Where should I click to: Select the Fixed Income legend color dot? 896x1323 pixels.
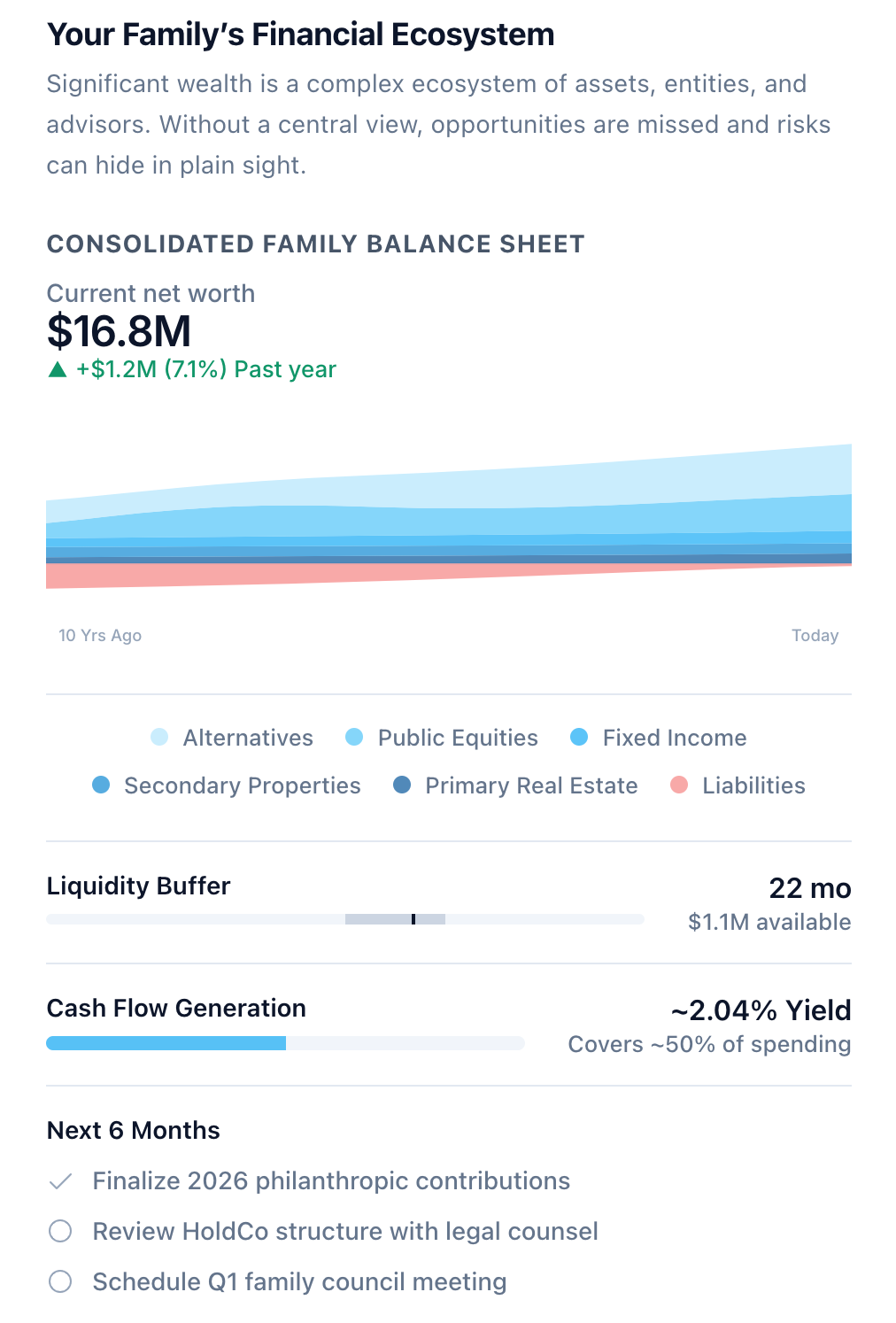click(579, 738)
